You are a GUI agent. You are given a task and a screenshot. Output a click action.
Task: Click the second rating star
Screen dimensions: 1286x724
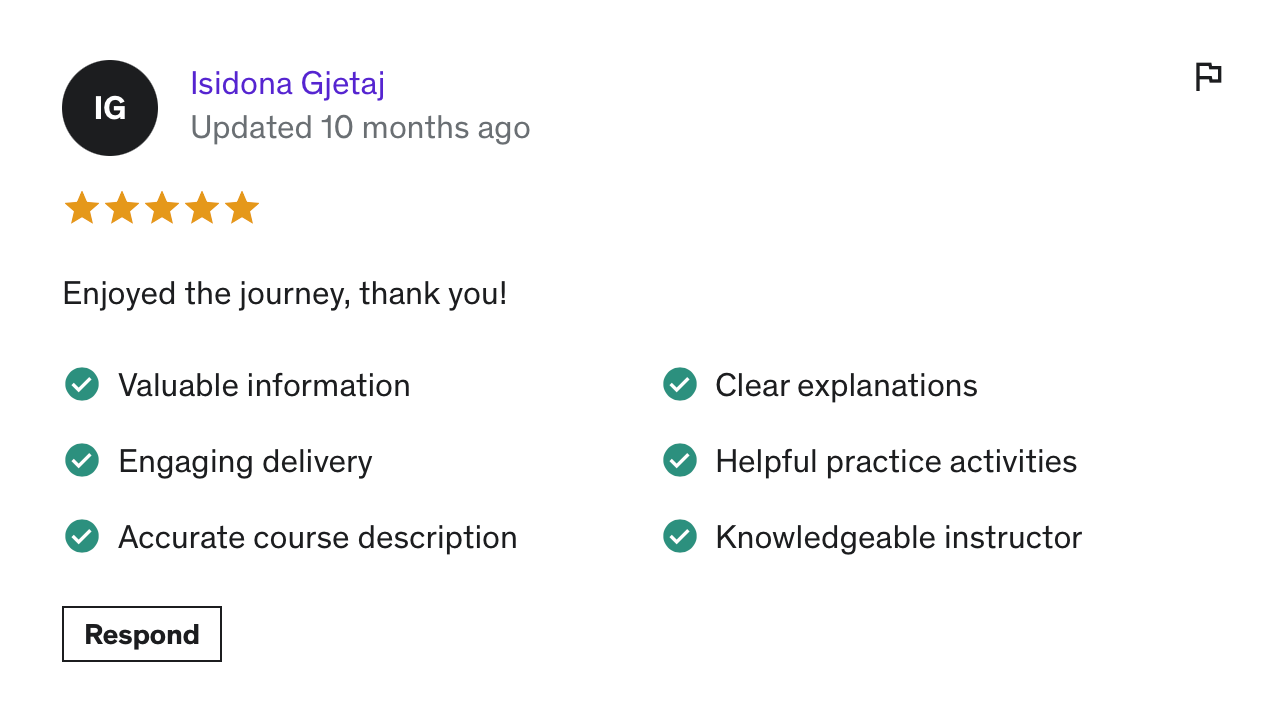tap(122, 209)
